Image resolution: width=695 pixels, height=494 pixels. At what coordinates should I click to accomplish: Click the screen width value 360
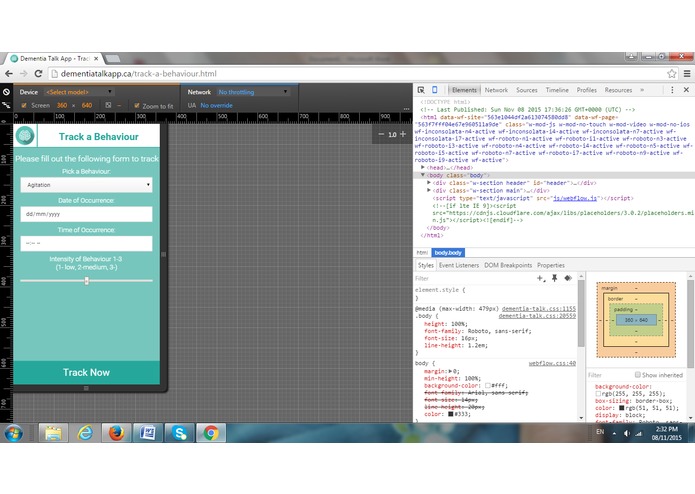(62, 105)
